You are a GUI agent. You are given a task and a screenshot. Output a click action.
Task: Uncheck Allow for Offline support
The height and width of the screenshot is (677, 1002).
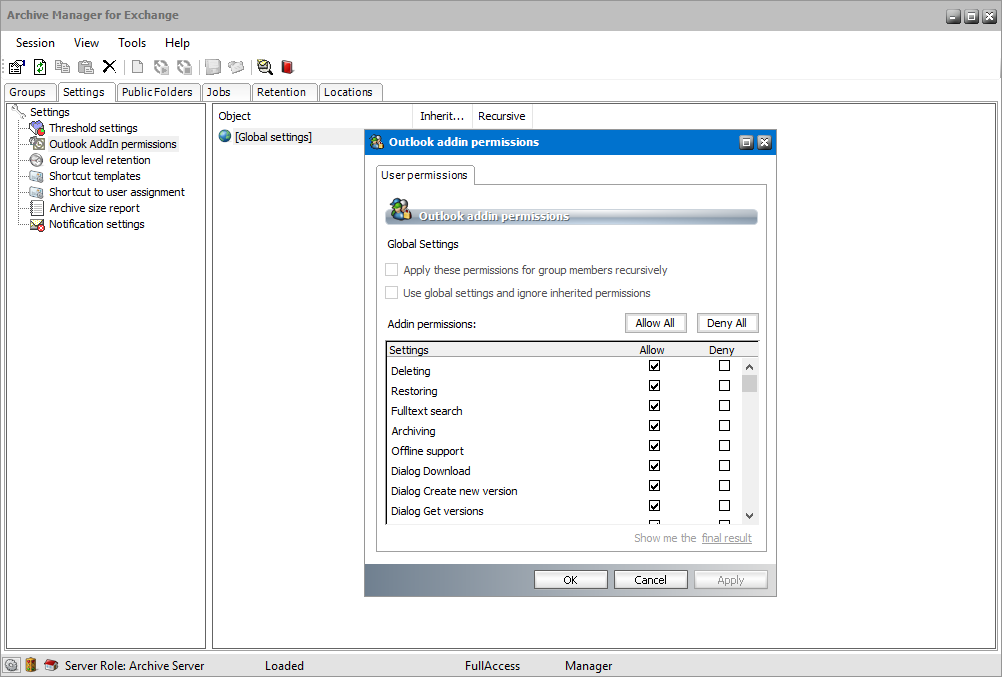point(654,446)
